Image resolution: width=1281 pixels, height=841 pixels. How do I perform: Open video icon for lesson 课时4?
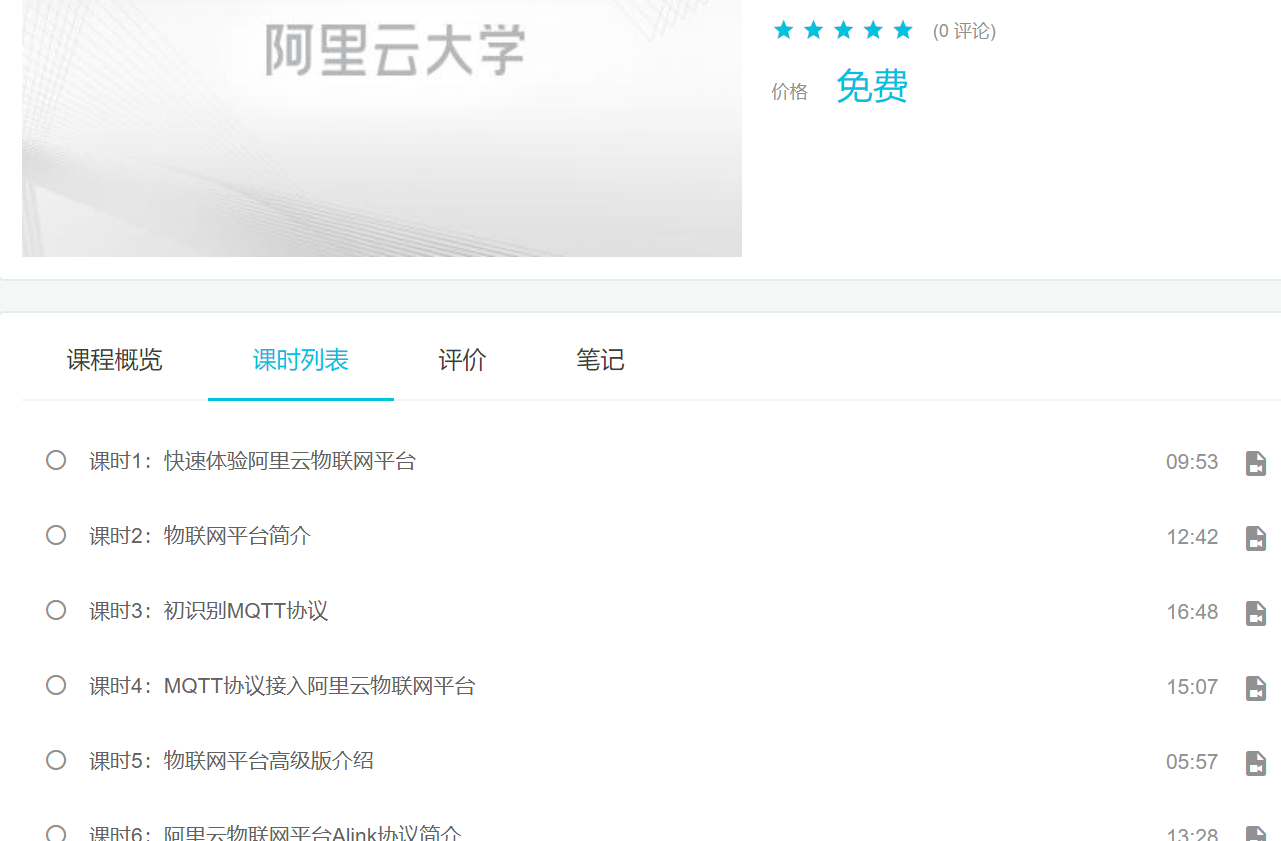1256,688
